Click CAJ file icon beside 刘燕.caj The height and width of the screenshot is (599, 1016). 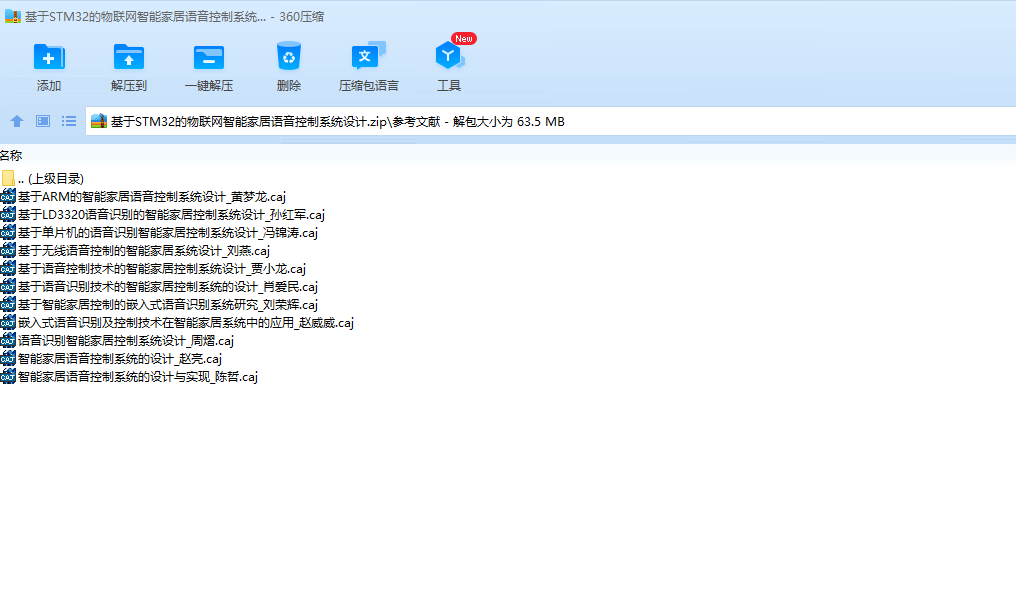click(x=8, y=251)
